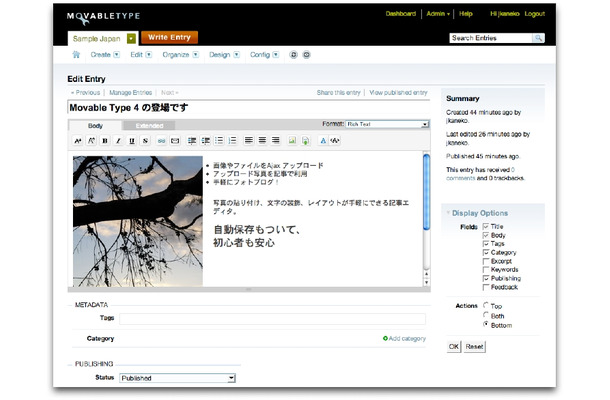This screenshot has width=610, height=400.
Task: Click inside the Tags input field
Action: (272, 319)
